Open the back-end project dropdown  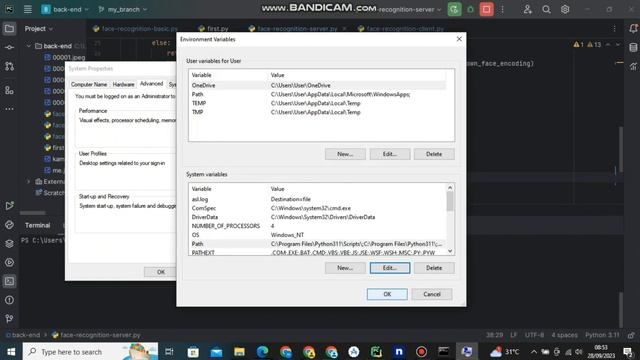pyautogui.click(x=64, y=9)
